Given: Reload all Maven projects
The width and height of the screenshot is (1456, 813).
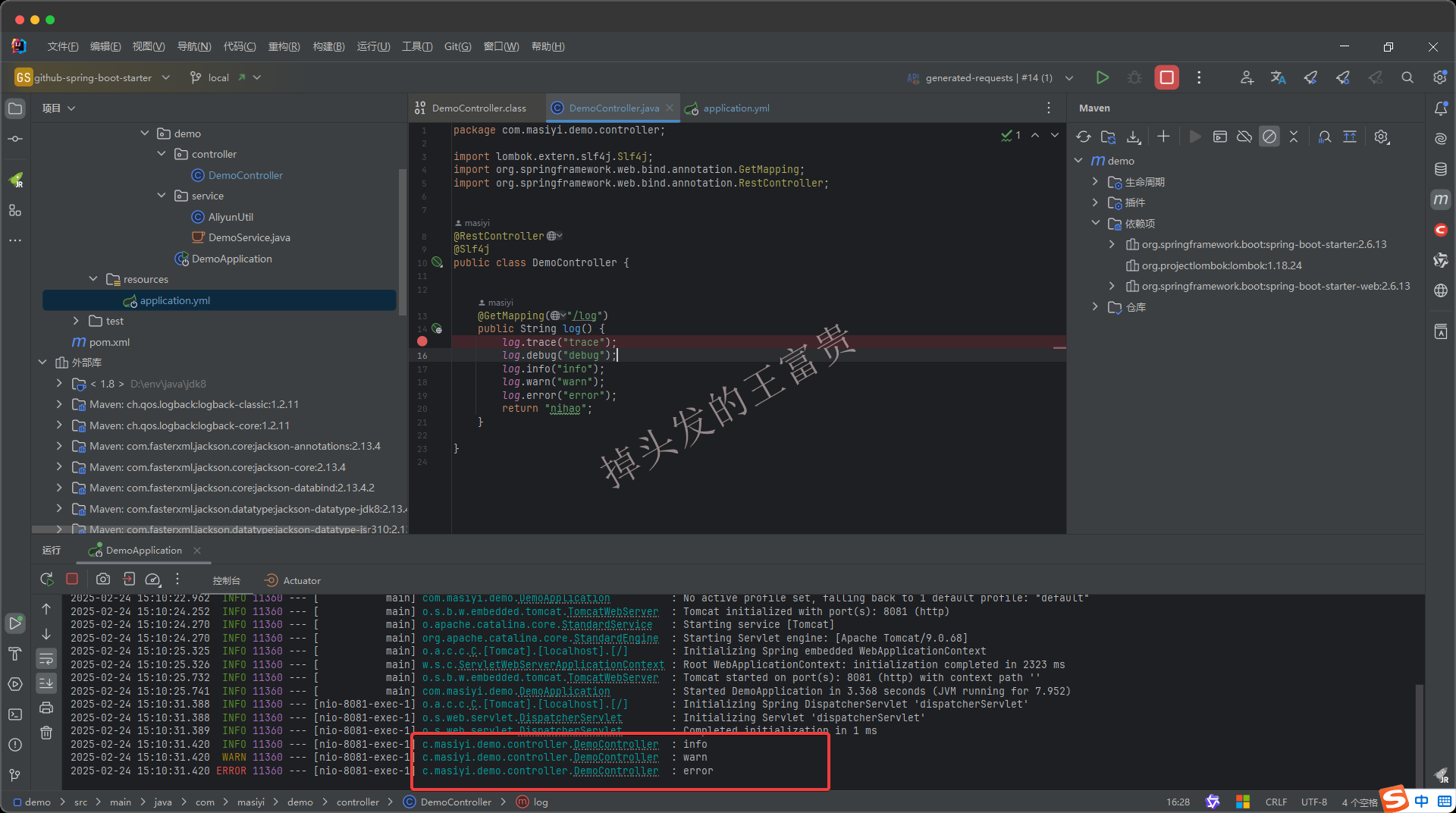Looking at the screenshot, I should coord(1084,137).
